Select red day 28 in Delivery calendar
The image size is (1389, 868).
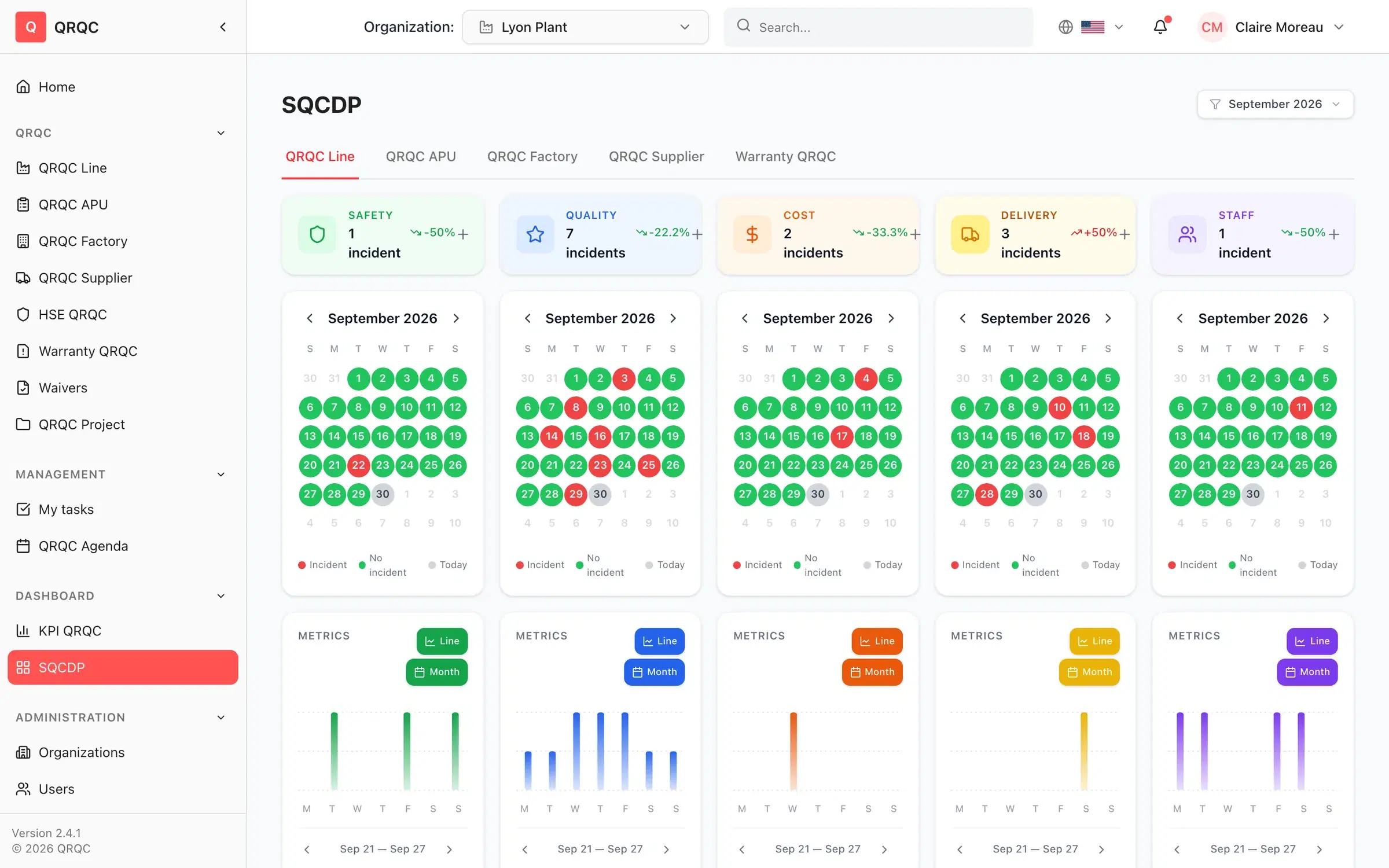tap(987, 494)
